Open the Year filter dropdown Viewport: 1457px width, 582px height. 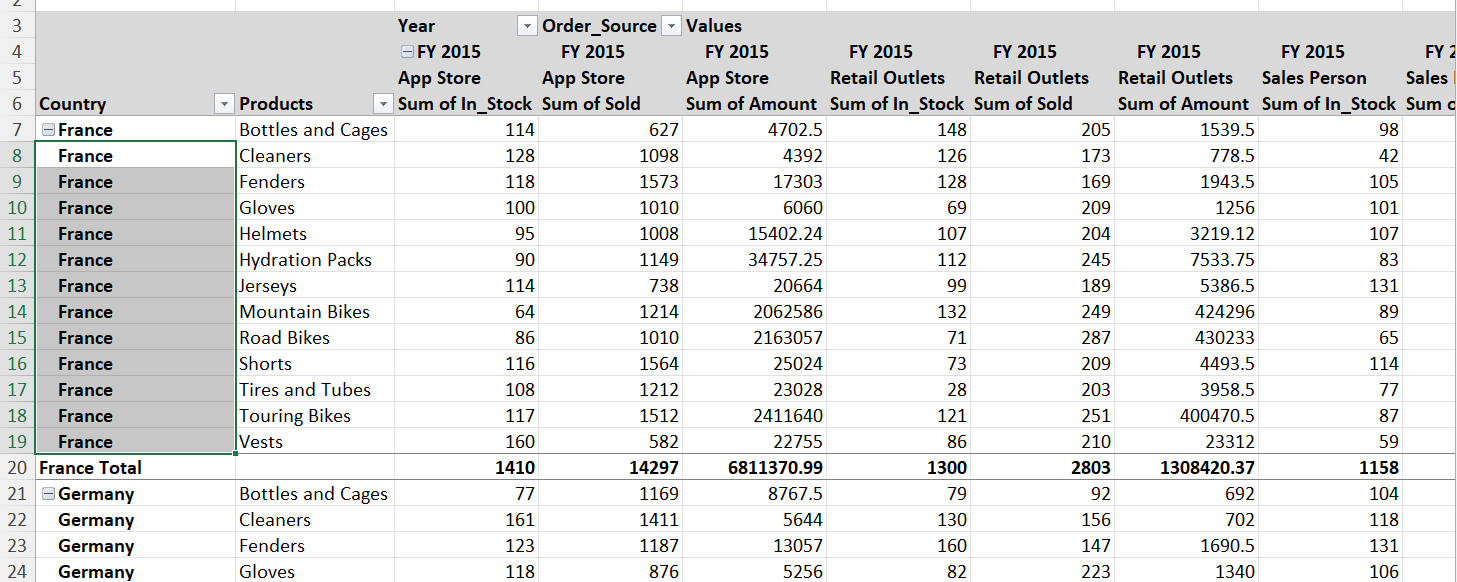click(x=527, y=26)
